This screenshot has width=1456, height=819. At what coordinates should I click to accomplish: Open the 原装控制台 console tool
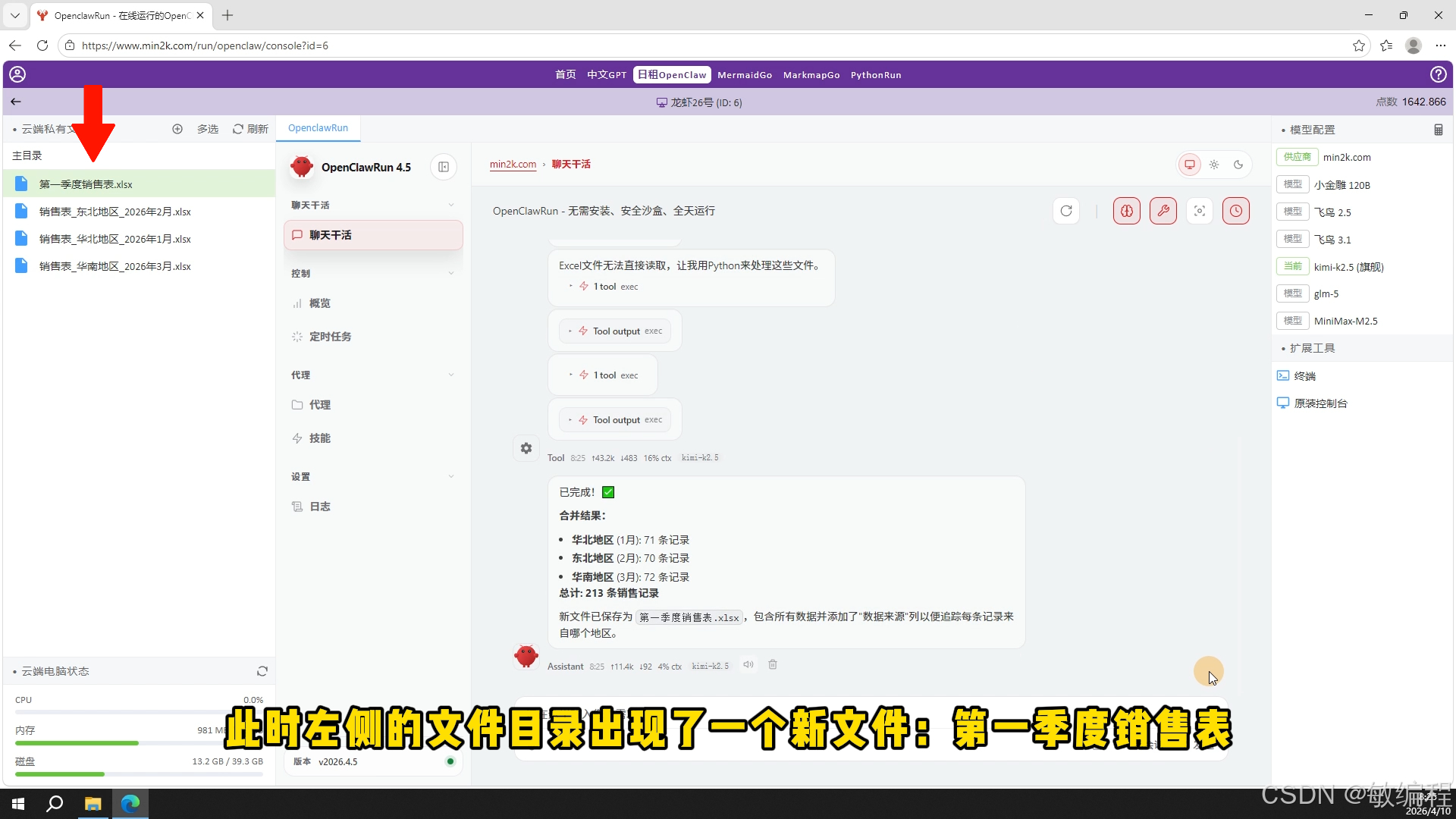[1319, 403]
